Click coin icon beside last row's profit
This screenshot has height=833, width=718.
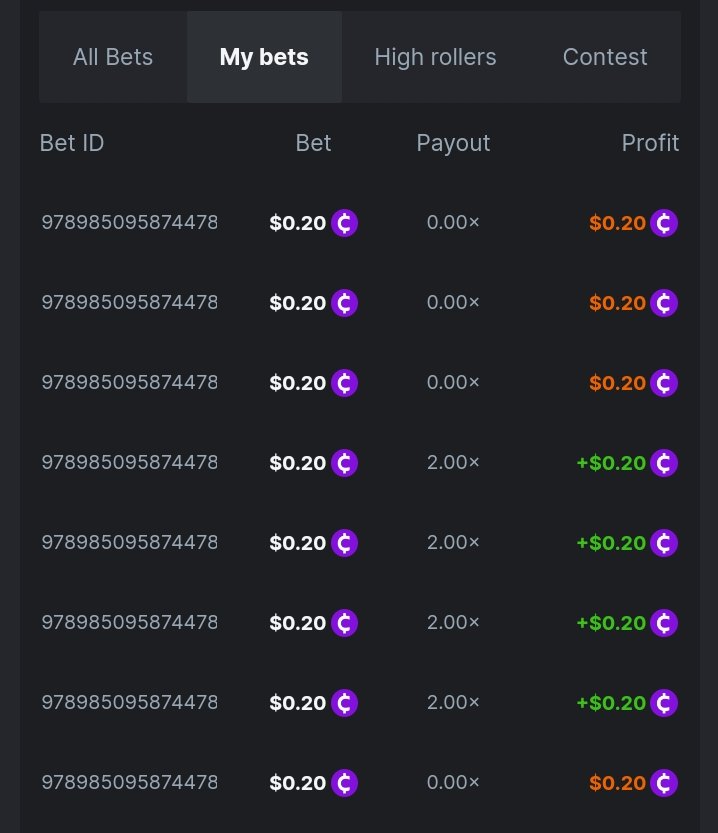tap(664, 782)
